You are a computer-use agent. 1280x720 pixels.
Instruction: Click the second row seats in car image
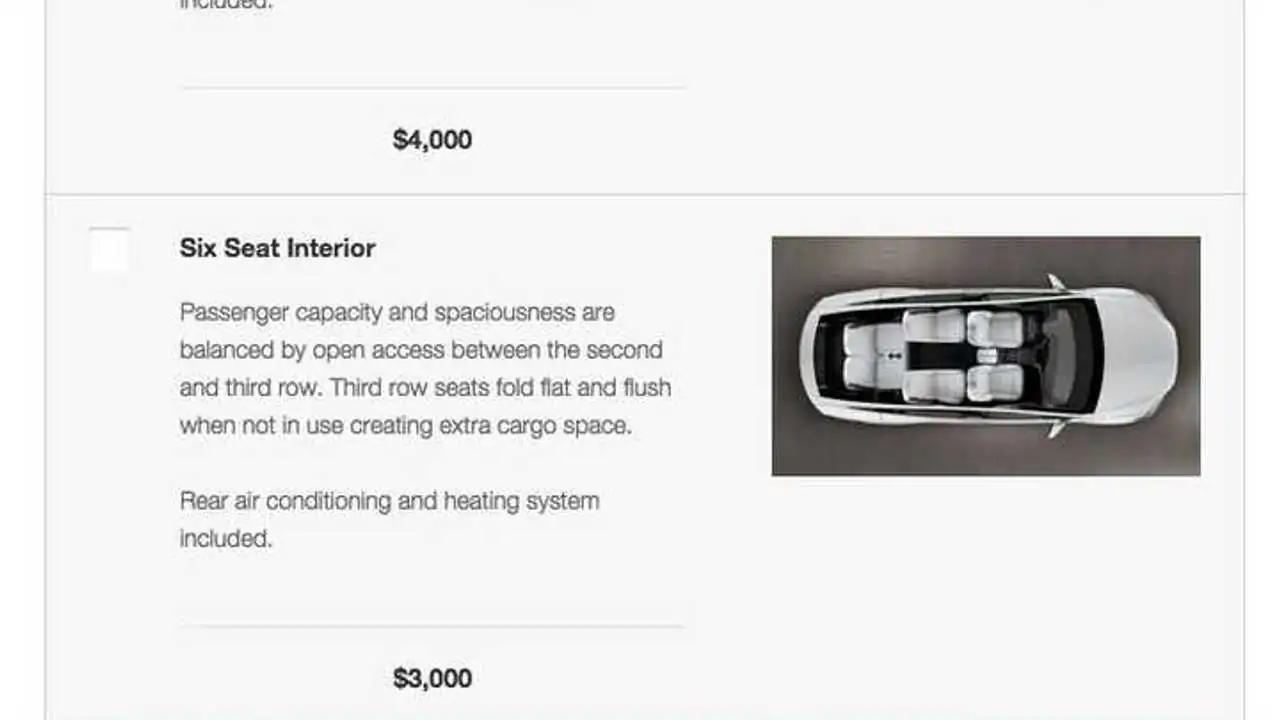pos(934,356)
